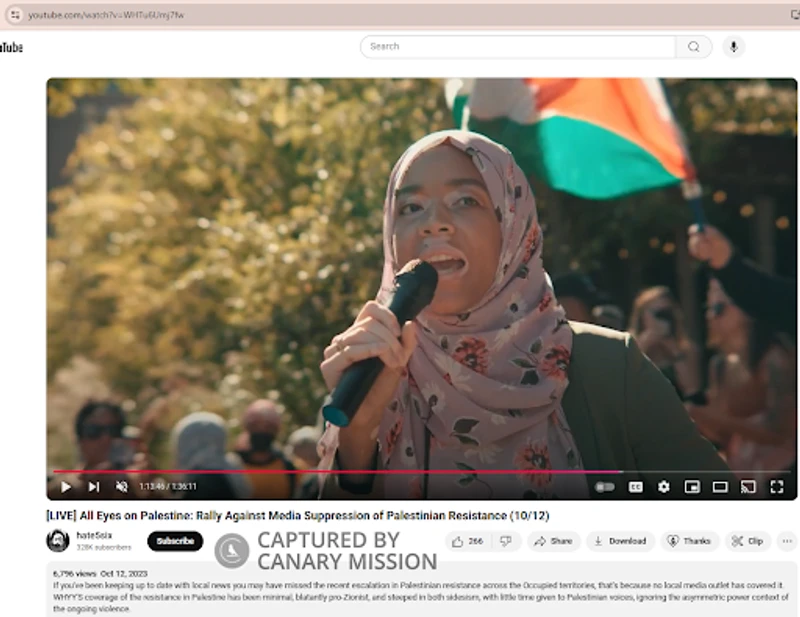800x617 pixels.
Task: Send a Thanks to the creator
Action: coord(689,541)
